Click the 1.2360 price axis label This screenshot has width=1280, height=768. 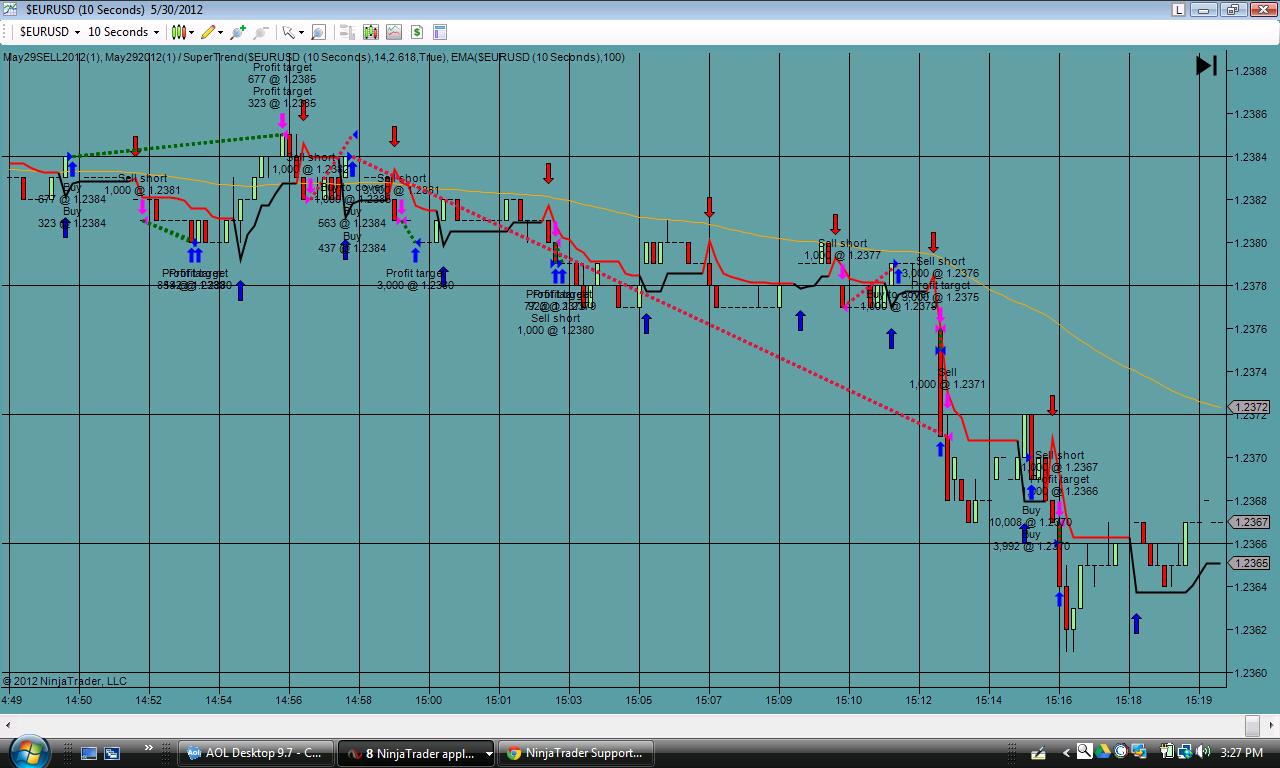[1250, 673]
